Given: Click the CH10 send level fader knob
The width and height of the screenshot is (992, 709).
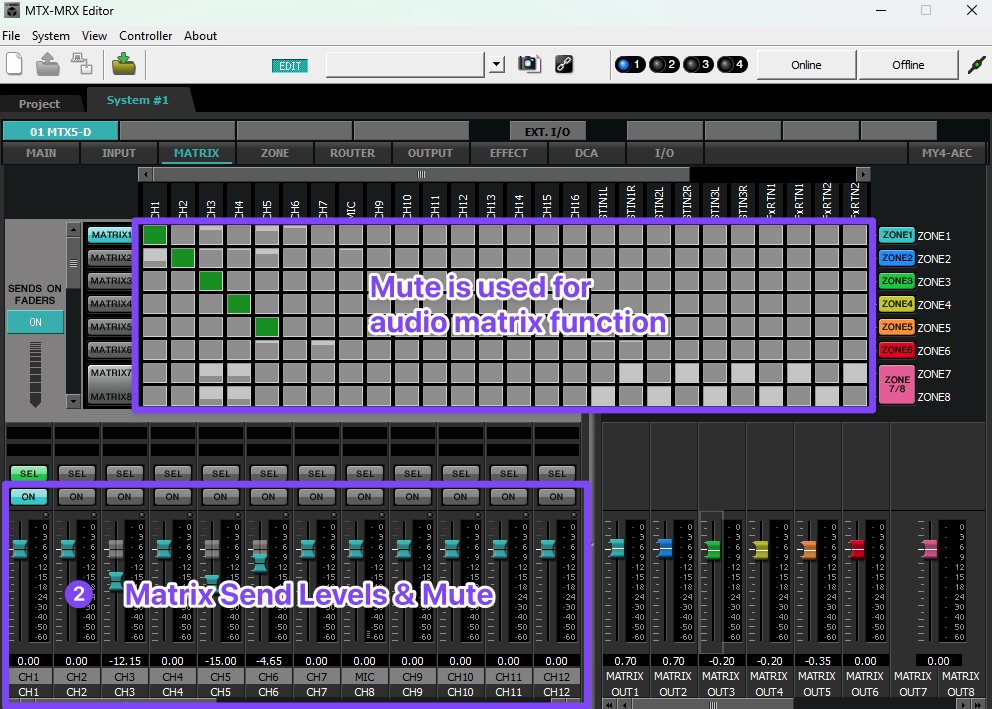Looking at the screenshot, I should (452, 549).
